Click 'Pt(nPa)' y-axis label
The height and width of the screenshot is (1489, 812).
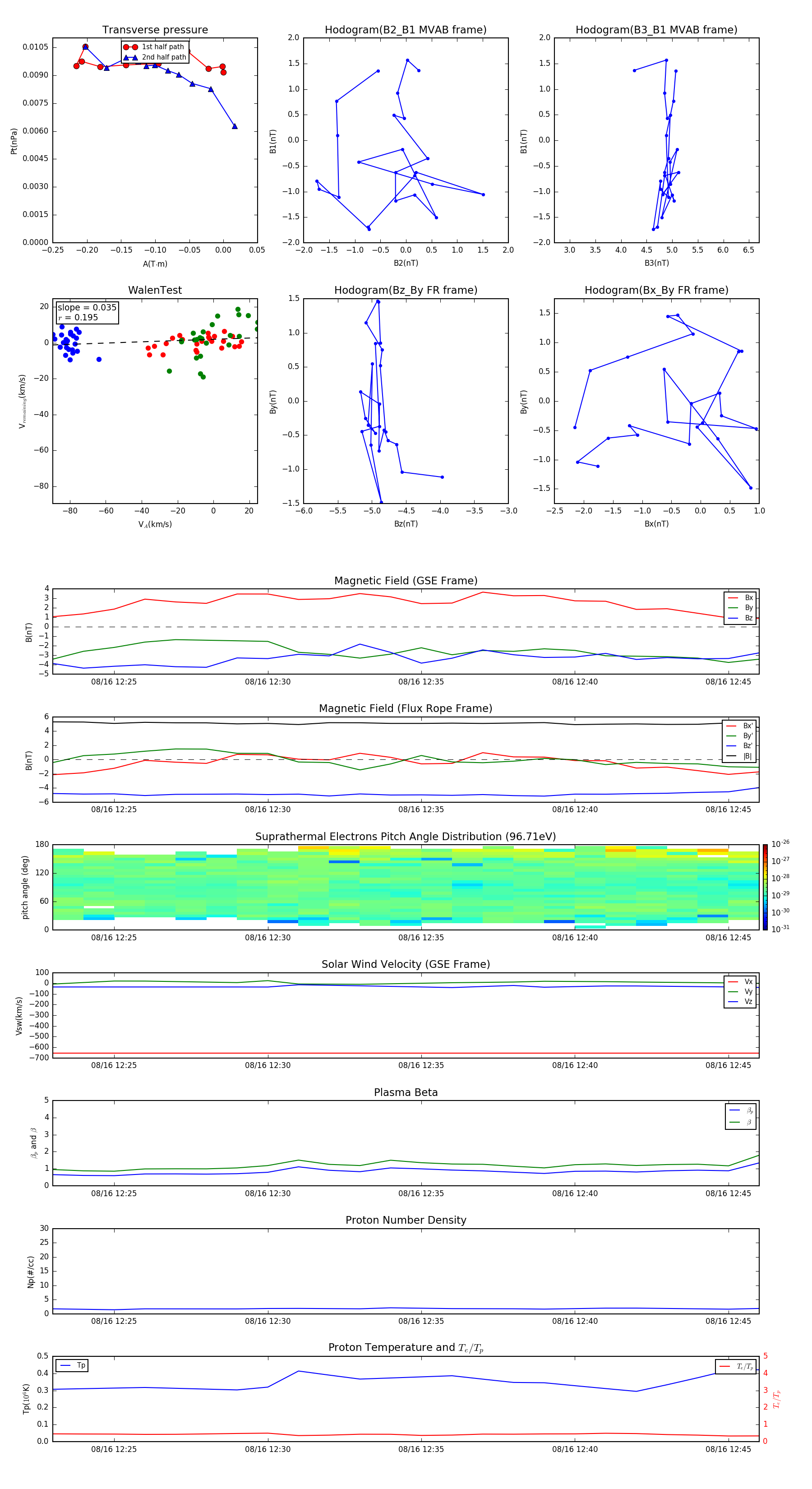[14, 141]
